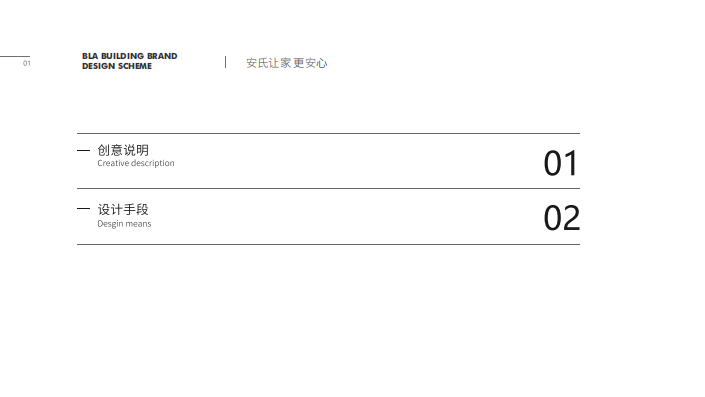705x397 pixels.
Task: Select the 设计手段 heading
Action: [x=123, y=210]
